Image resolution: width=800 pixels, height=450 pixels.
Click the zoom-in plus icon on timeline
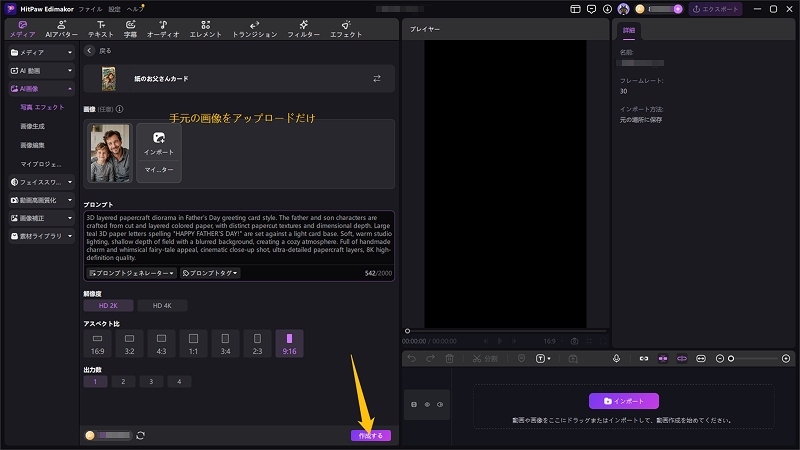(786, 359)
